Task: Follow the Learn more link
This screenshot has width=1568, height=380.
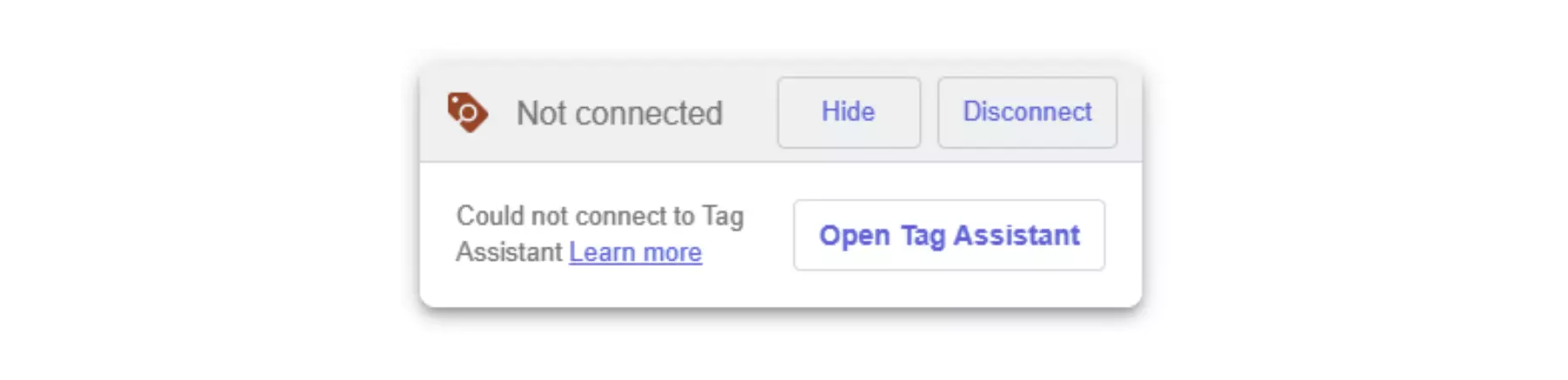Action: coord(635,252)
